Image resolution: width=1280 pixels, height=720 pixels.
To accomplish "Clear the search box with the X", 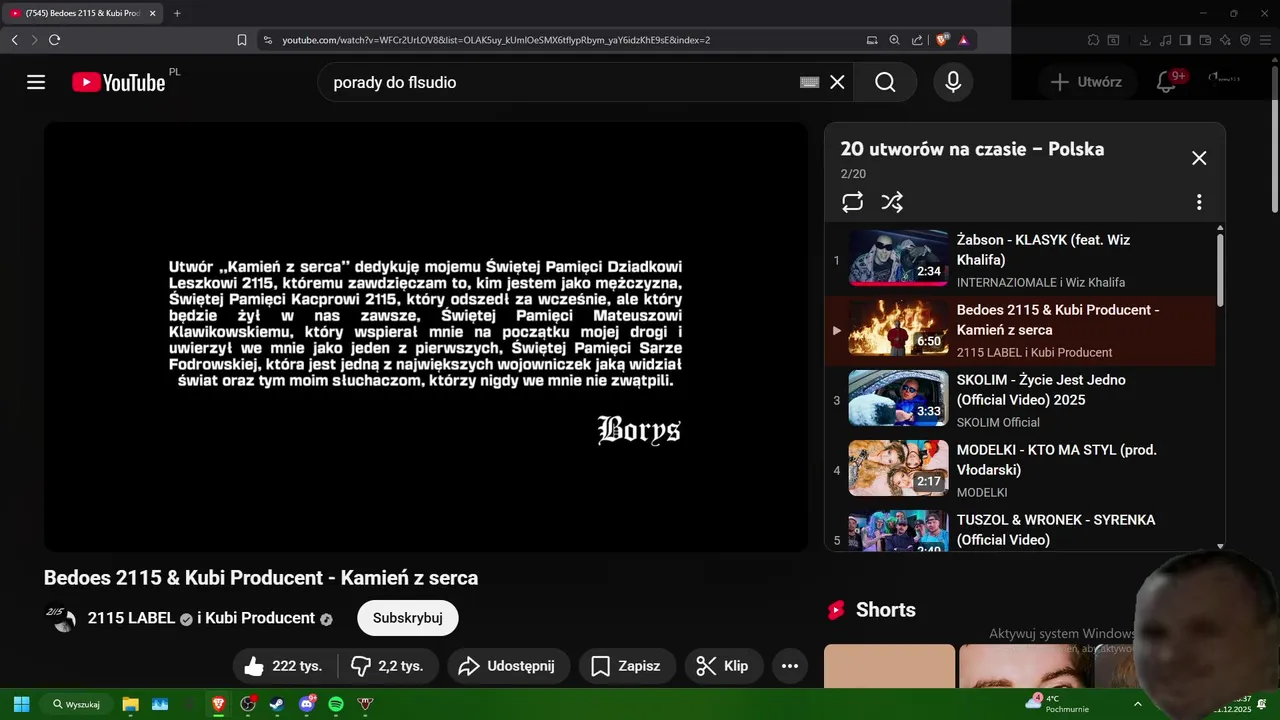I will (x=837, y=82).
